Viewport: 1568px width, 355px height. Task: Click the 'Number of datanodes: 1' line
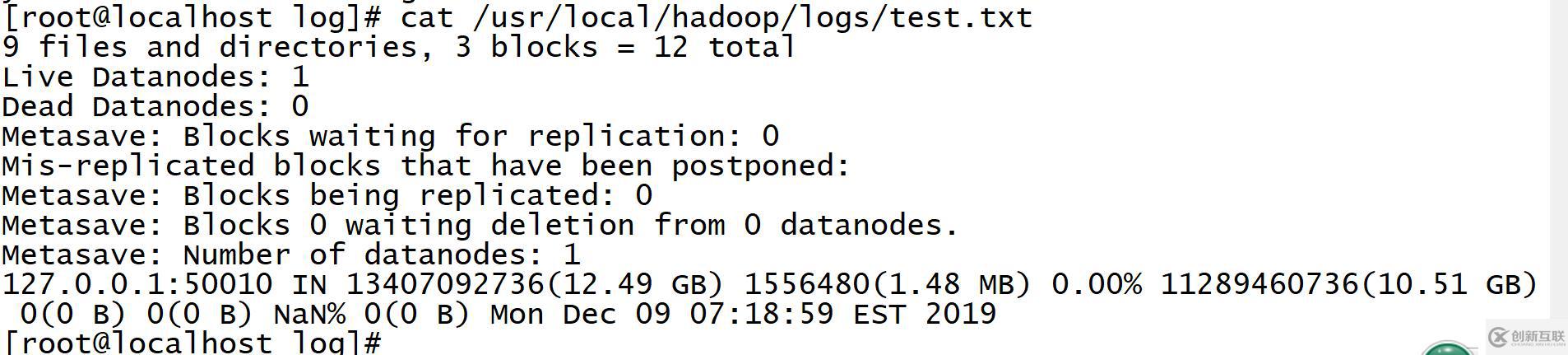[291, 255]
